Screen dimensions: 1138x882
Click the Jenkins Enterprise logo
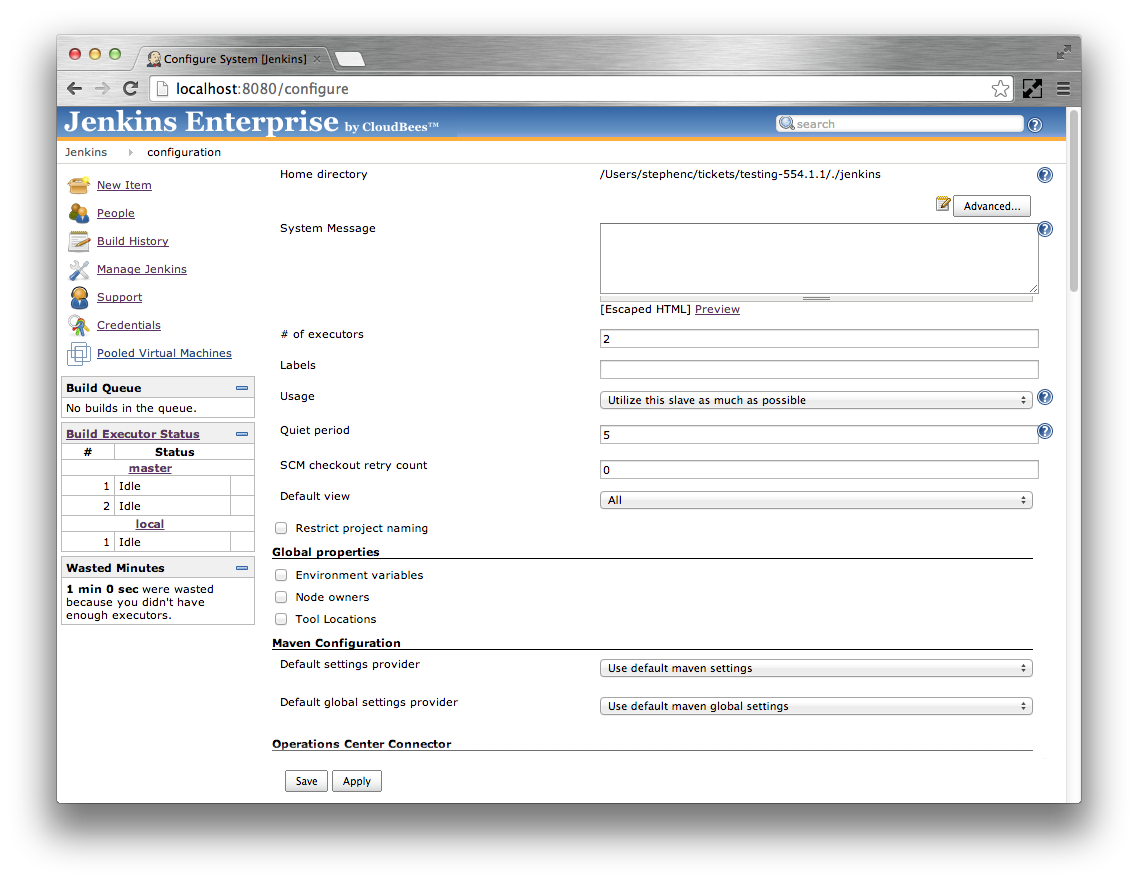click(x=251, y=122)
